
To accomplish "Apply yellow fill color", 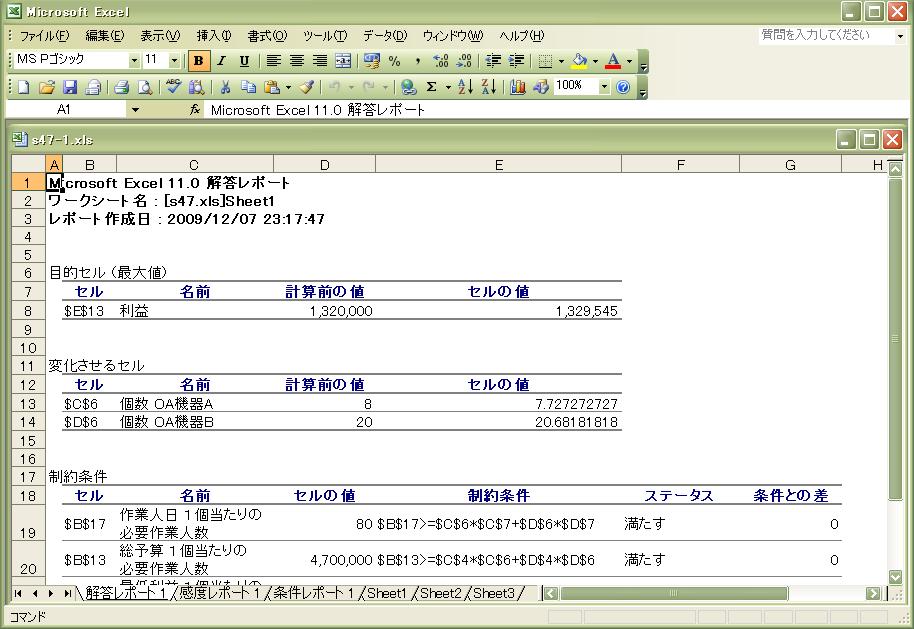I will coord(579,61).
